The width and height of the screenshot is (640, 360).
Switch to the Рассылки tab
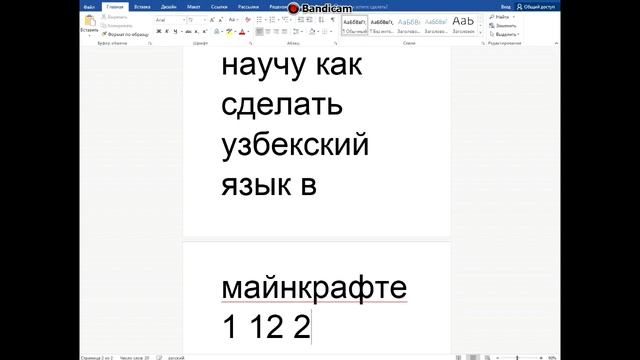pyautogui.click(x=248, y=7)
